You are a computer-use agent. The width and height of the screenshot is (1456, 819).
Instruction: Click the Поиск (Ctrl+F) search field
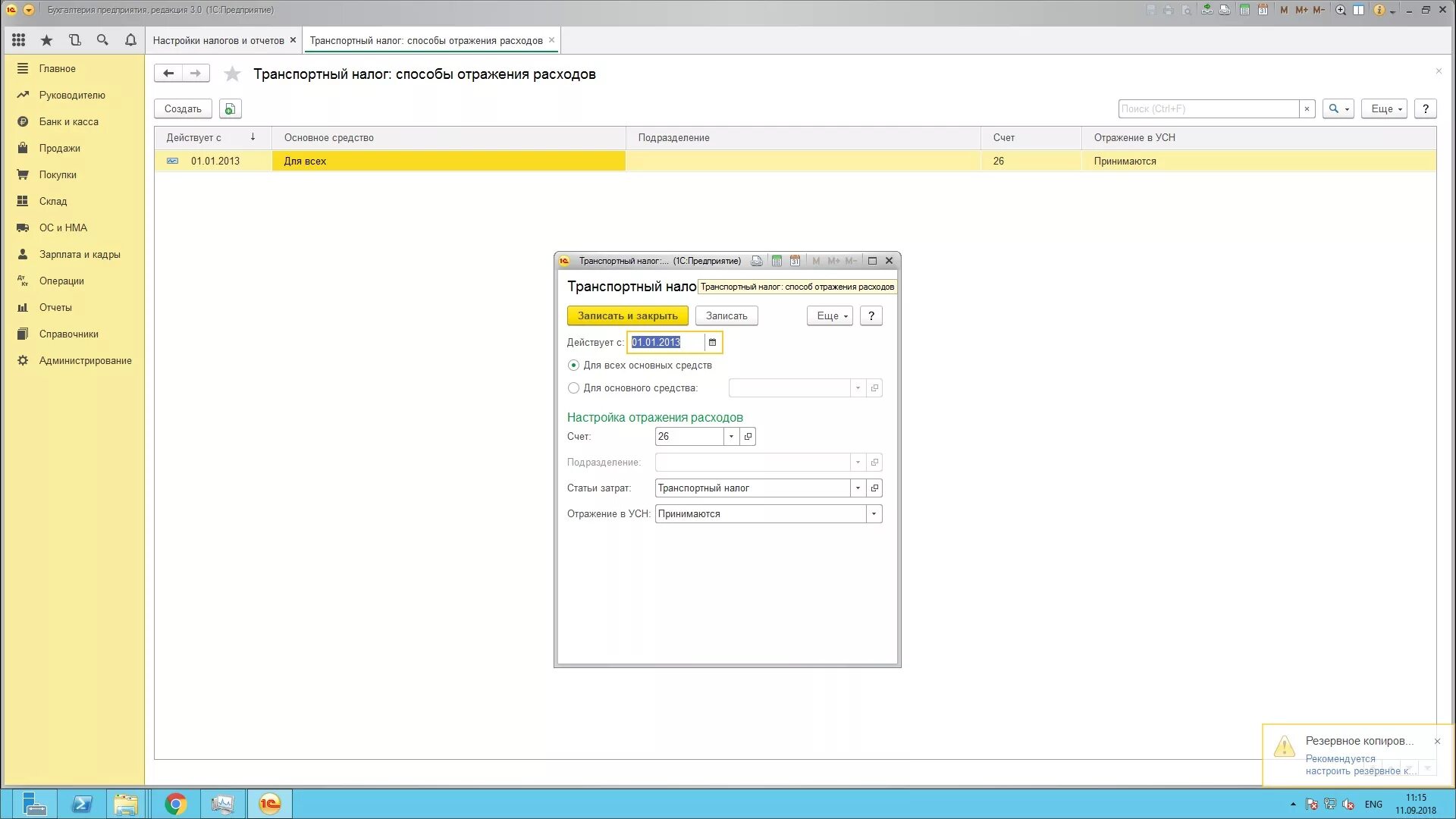click(x=1207, y=109)
